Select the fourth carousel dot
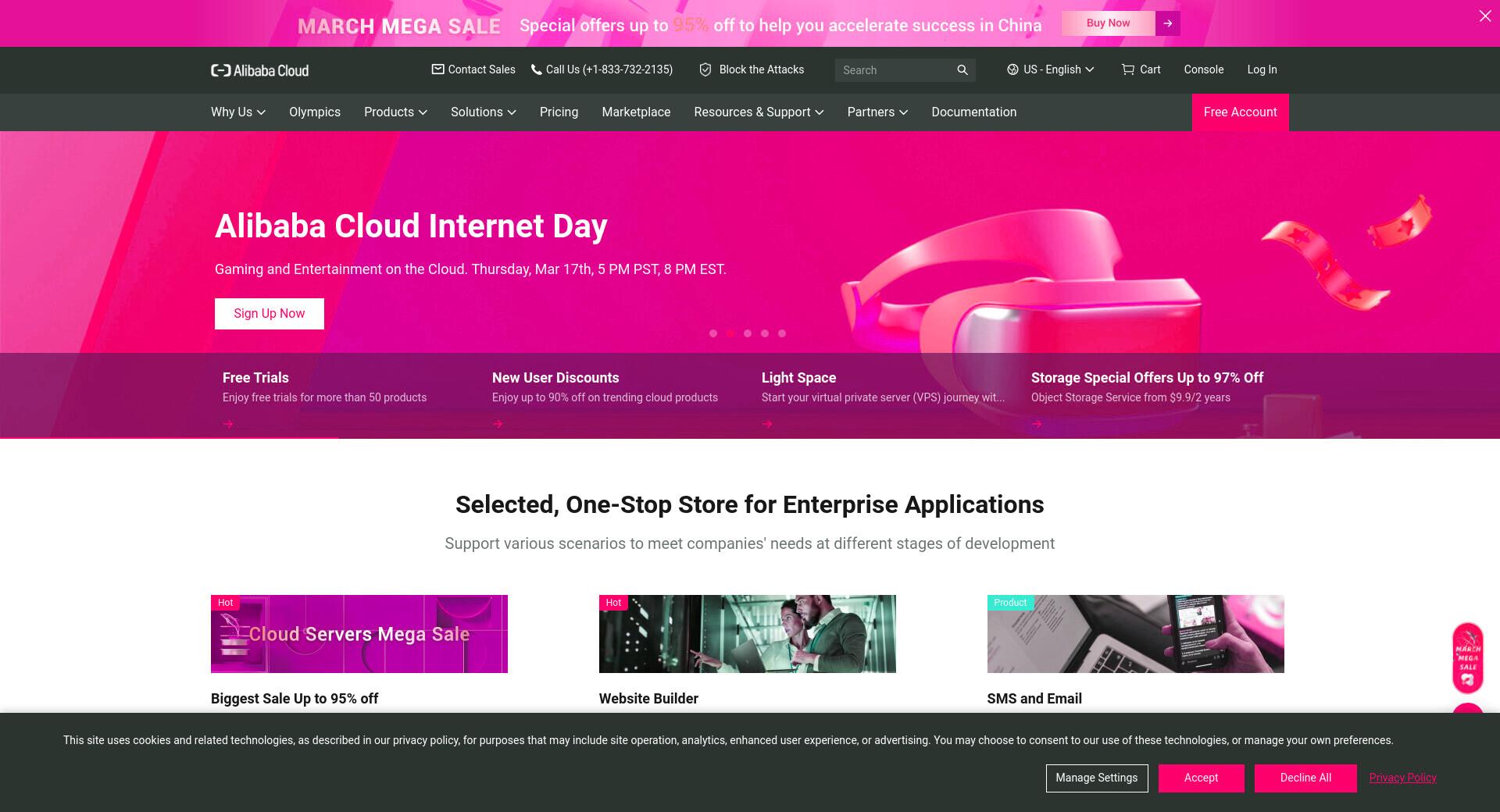The image size is (1500, 812). (x=765, y=333)
